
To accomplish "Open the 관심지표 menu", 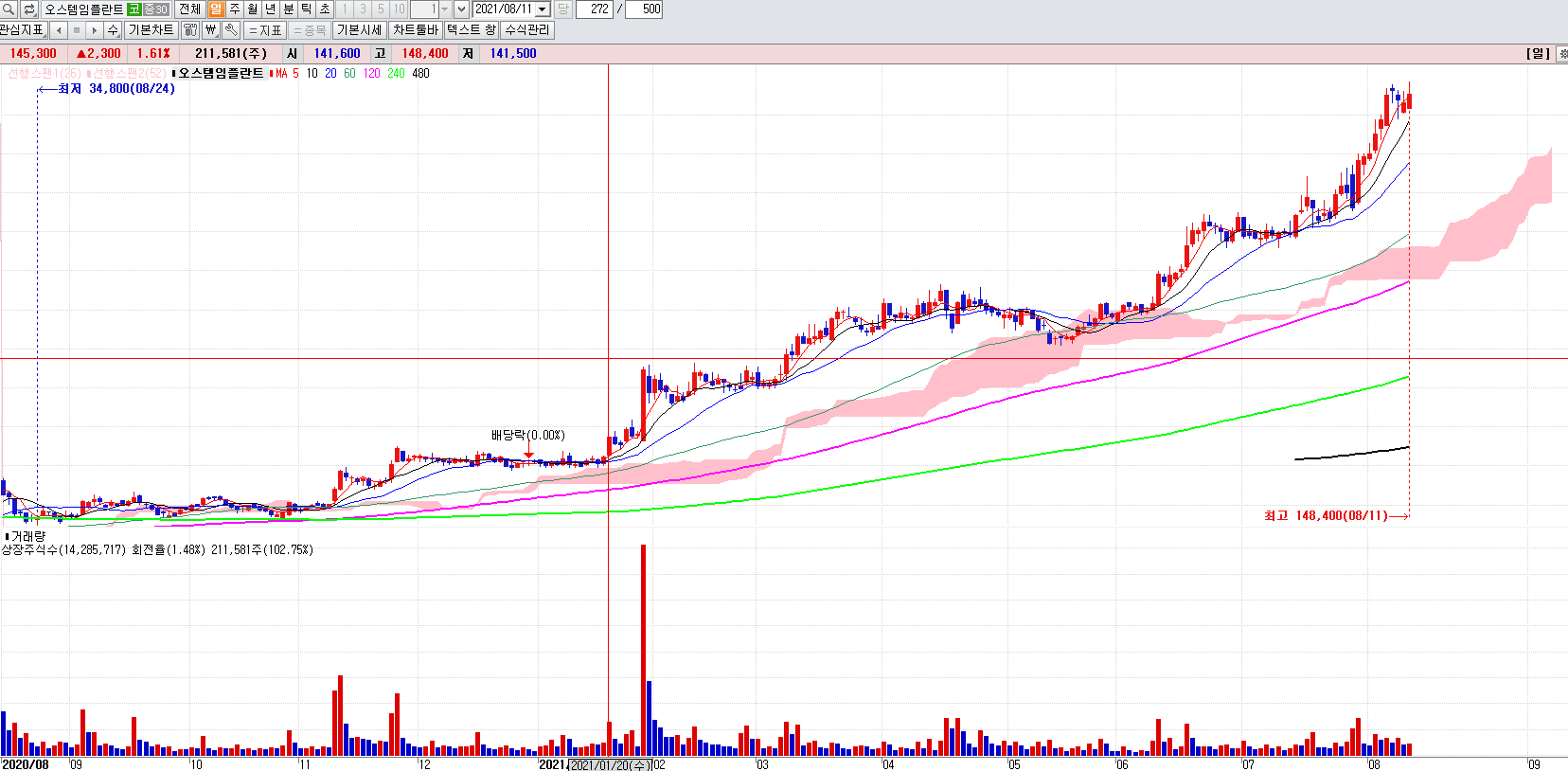I will click(x=23, y=30).
